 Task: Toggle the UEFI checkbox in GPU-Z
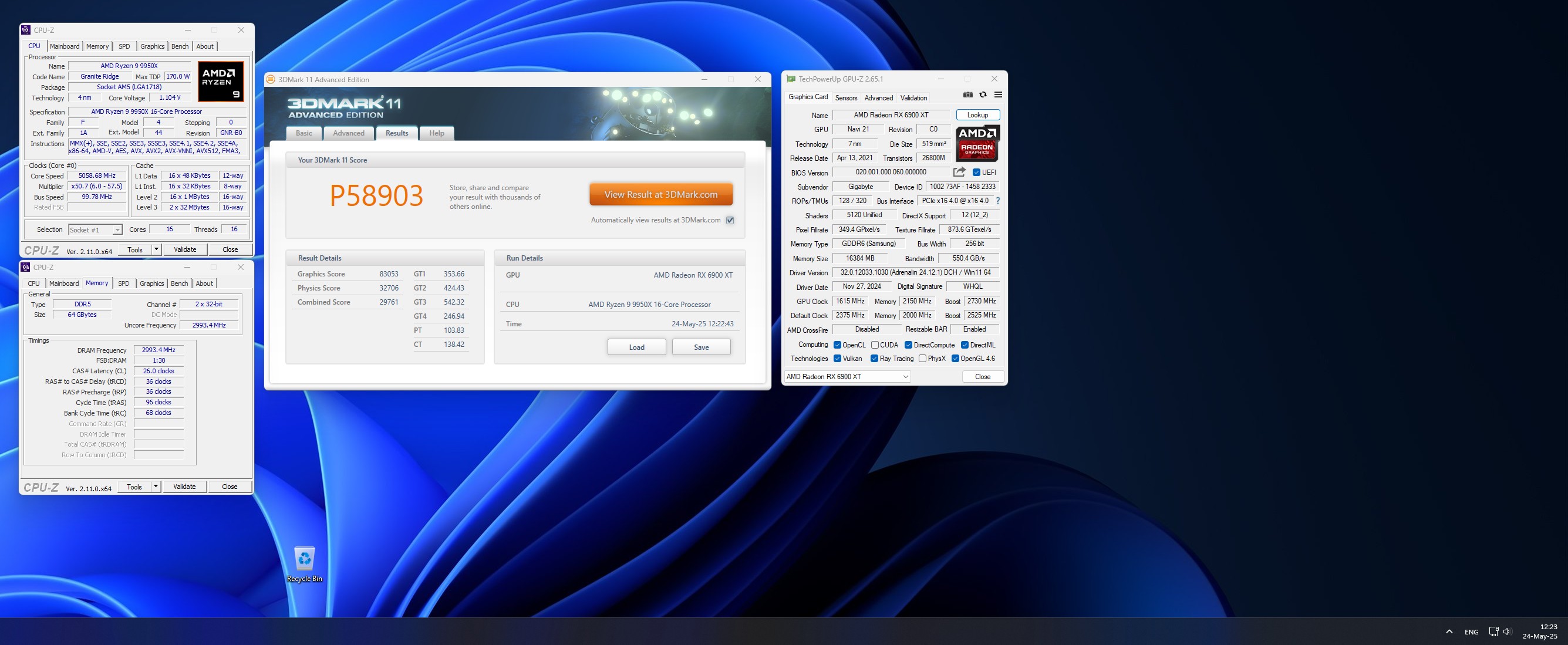click(x=976, y=172)
